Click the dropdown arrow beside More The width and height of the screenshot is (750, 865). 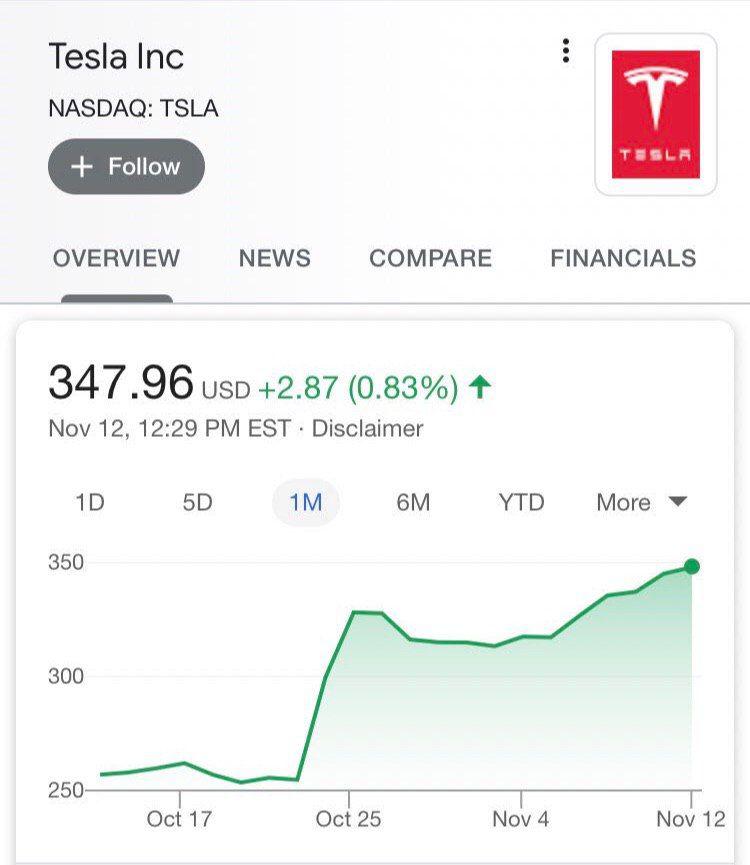pyautogui.click(x=678, y=502)
